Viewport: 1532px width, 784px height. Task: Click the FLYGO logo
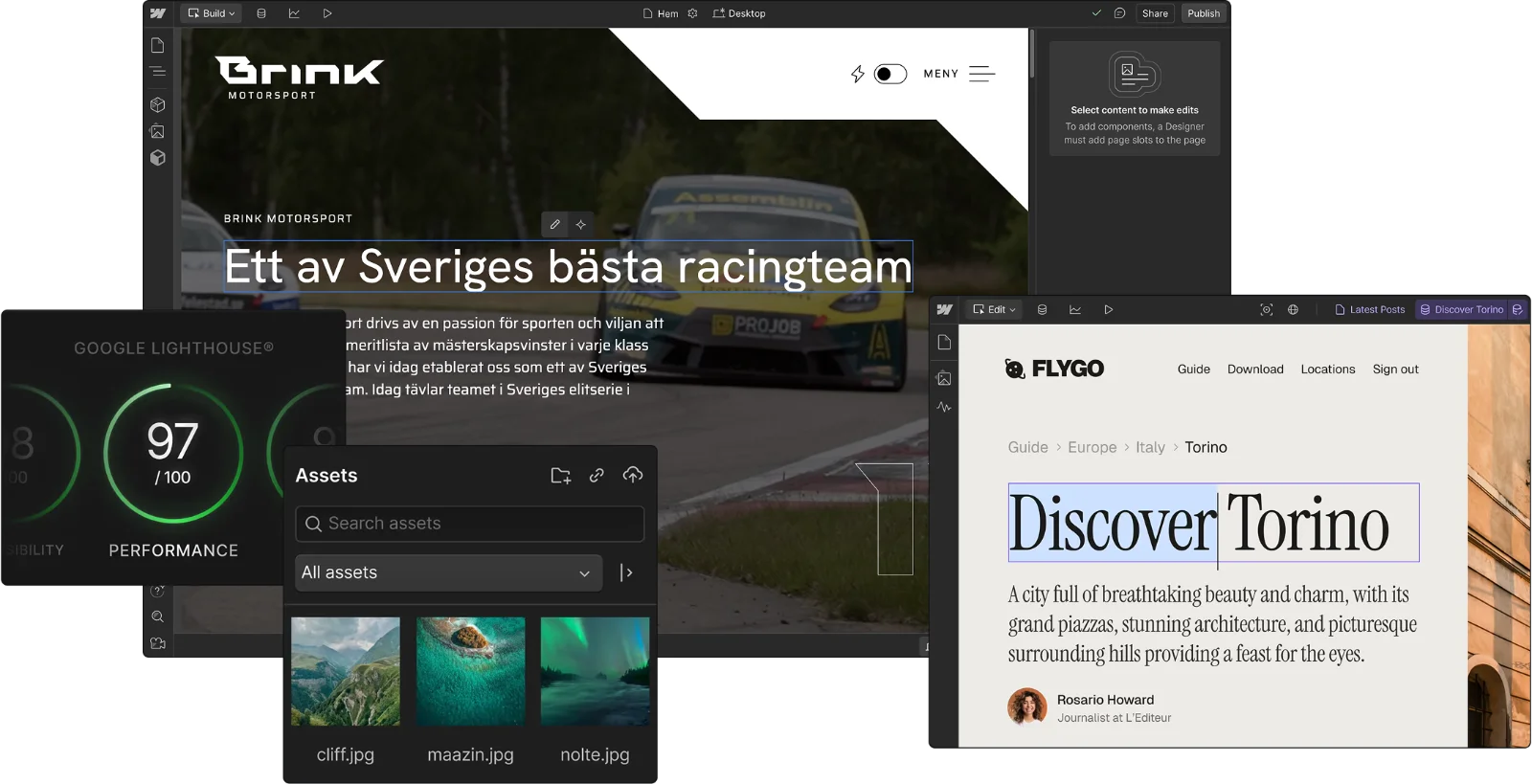coord(1053,369)
